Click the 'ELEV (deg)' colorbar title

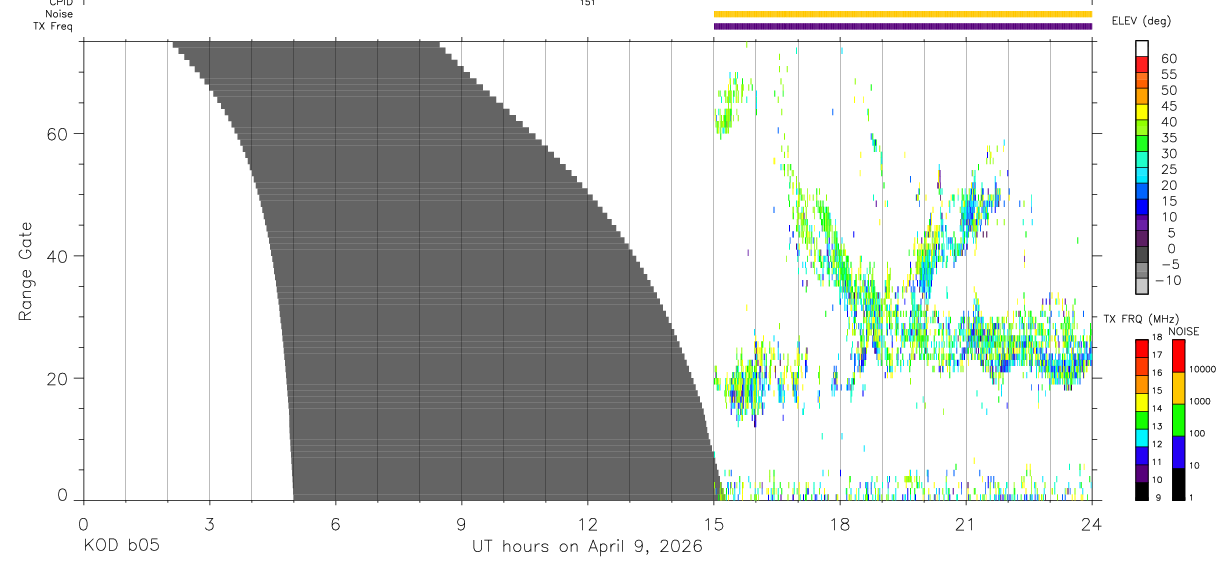[1142, 20]
